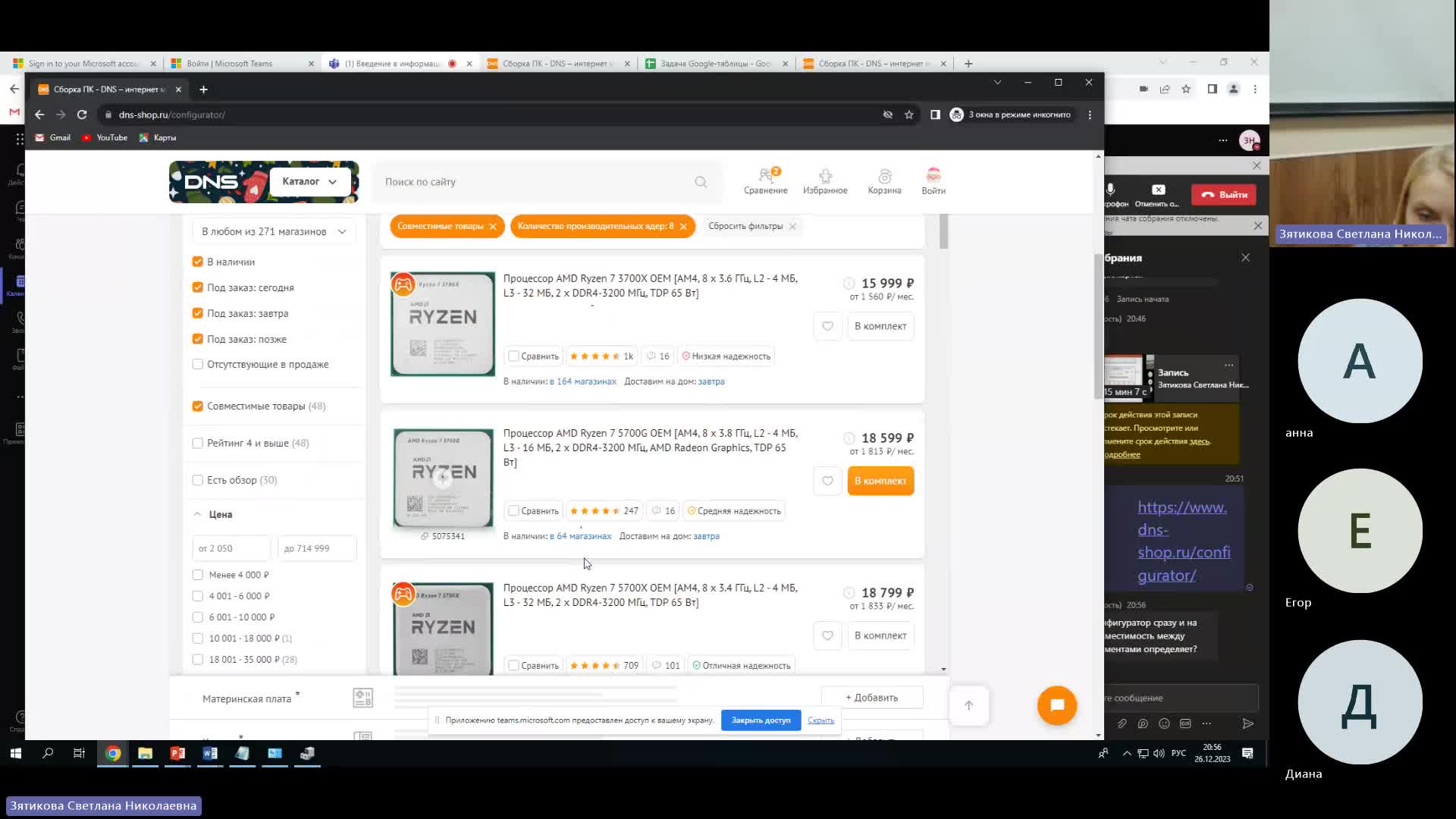
Task: Check Есть обзор filter
Action: 198,480
